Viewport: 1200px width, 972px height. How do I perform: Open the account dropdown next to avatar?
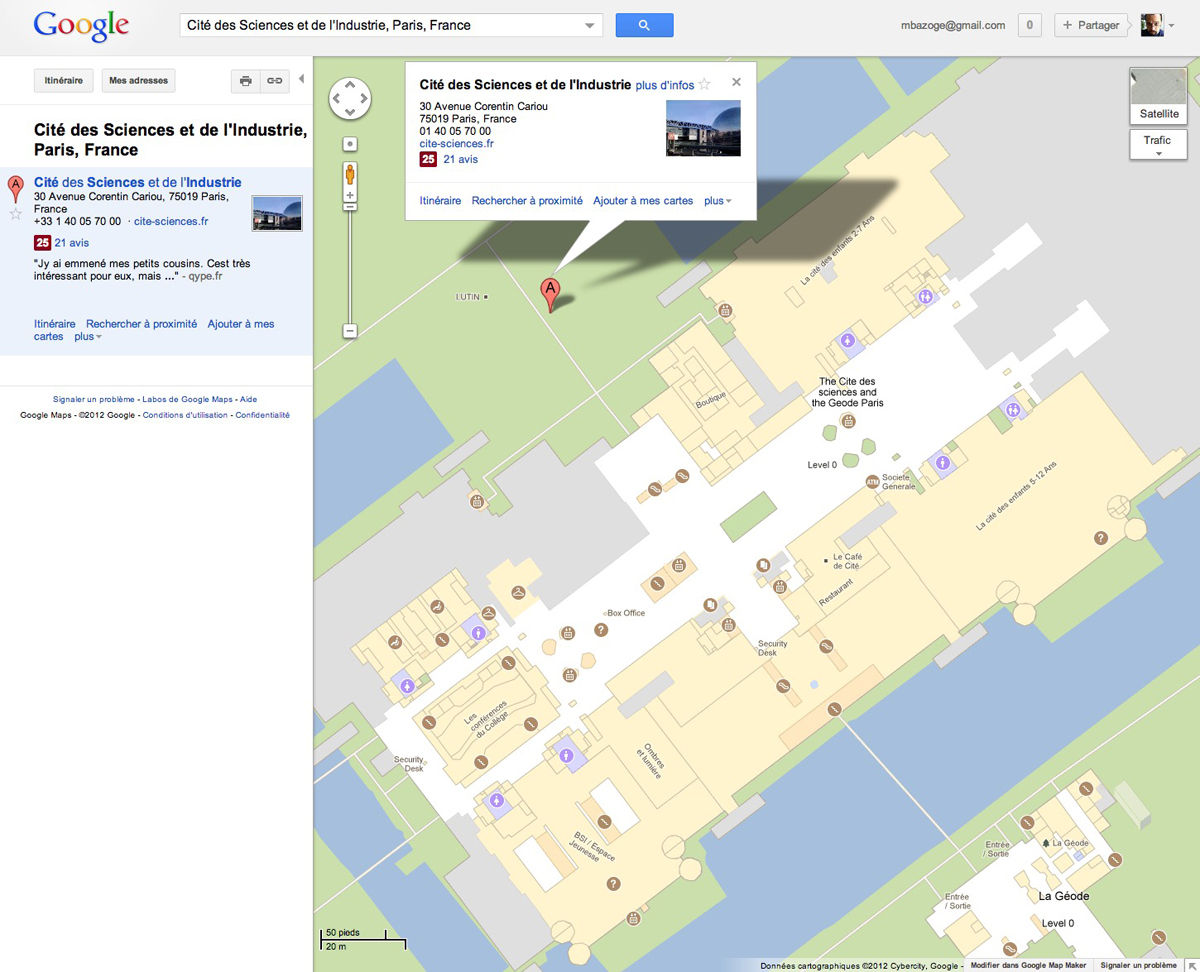(x=1171, y=26)
